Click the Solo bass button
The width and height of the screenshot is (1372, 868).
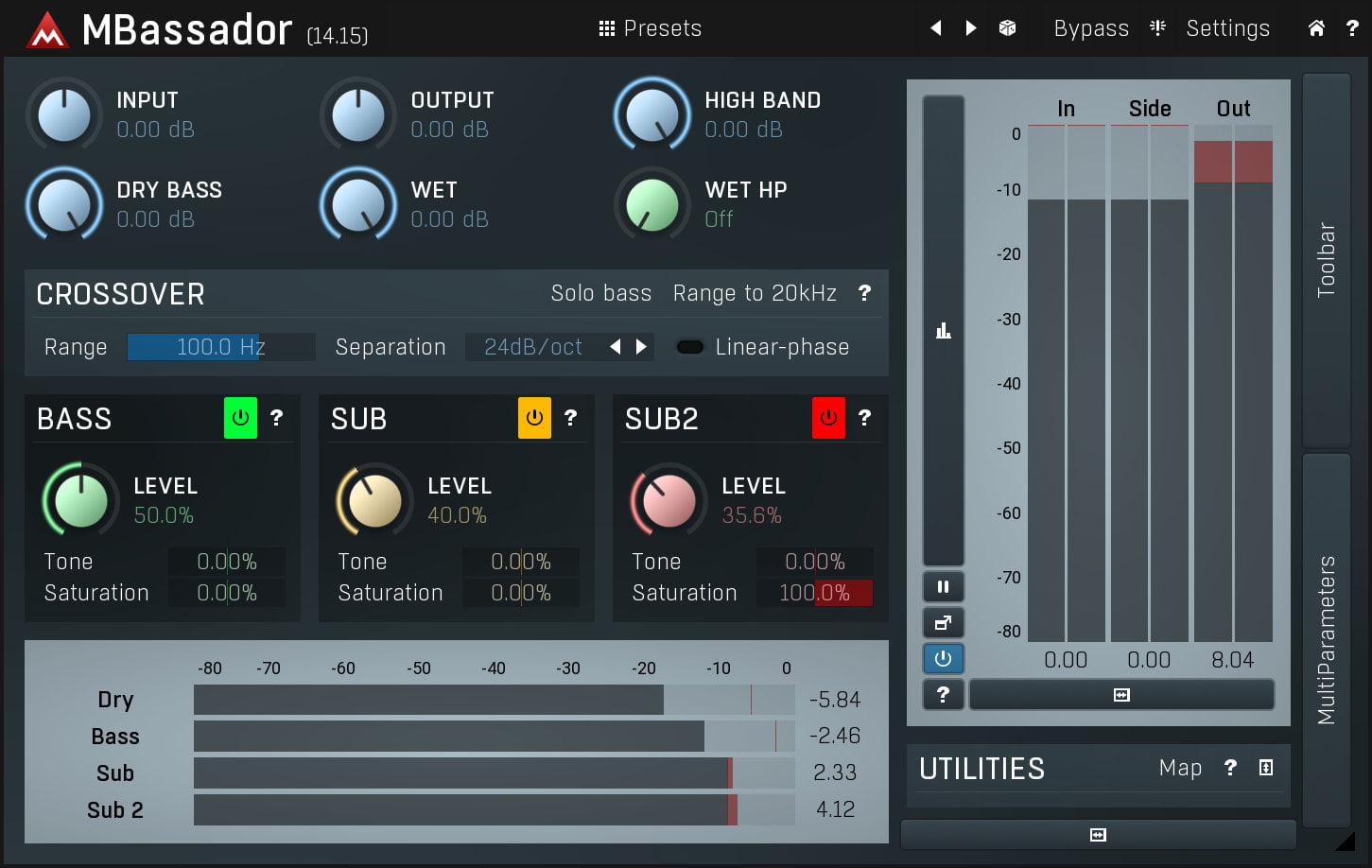600,293
